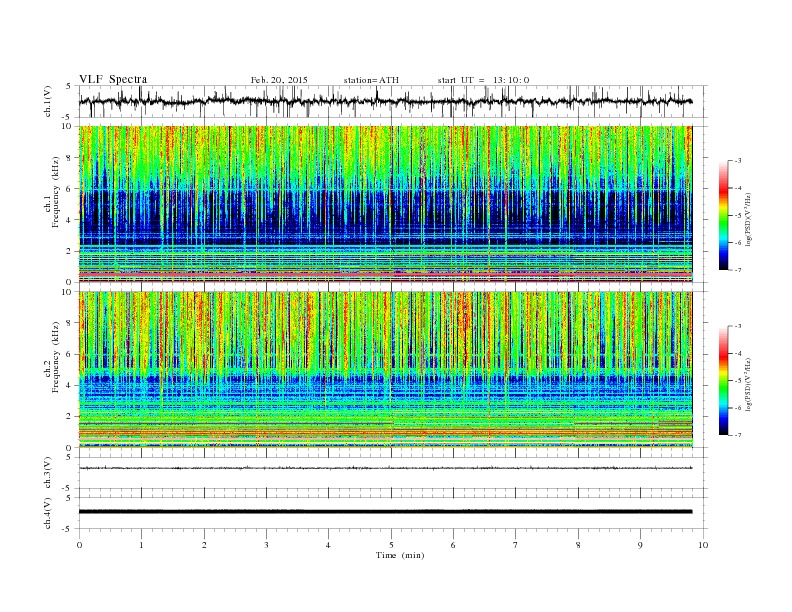Click the "8" kHz tick of ch.1 spectrogram

pyautogui.click(x=70, y=158)
